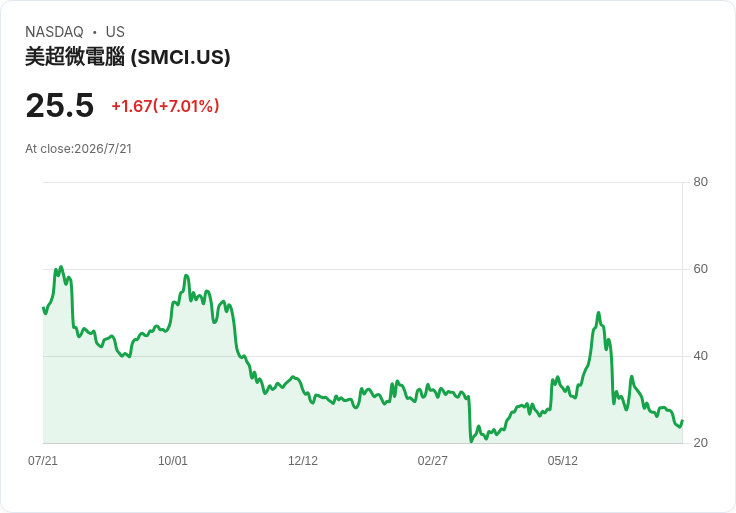Viewport: 736px width, 513px height.
Task: Click the current price 25.5
Action: point(60,105)
